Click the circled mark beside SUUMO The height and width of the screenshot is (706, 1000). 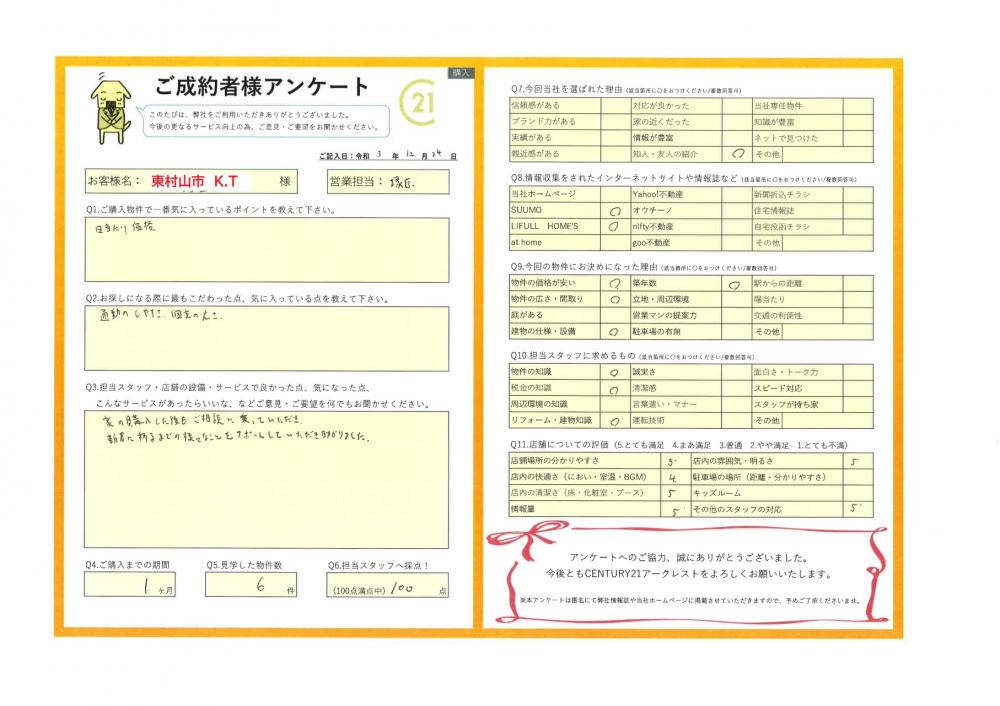(614, 212)
